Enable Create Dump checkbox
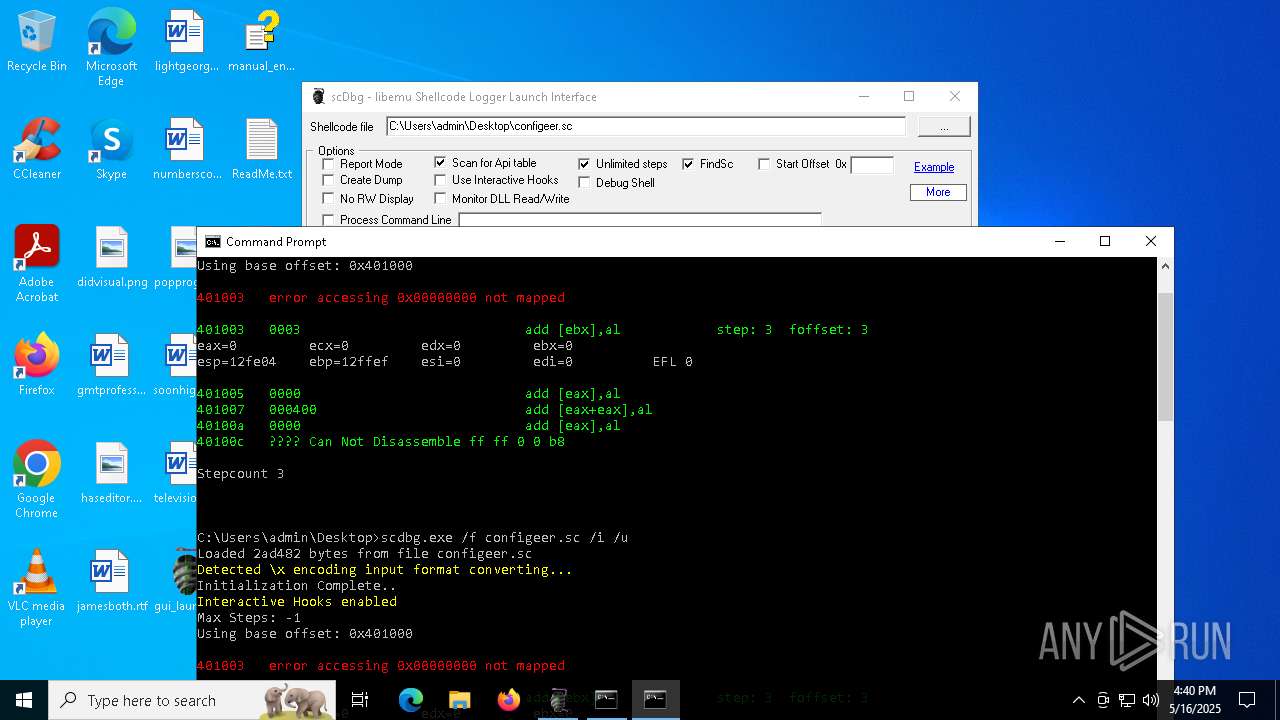 [328, 180]
